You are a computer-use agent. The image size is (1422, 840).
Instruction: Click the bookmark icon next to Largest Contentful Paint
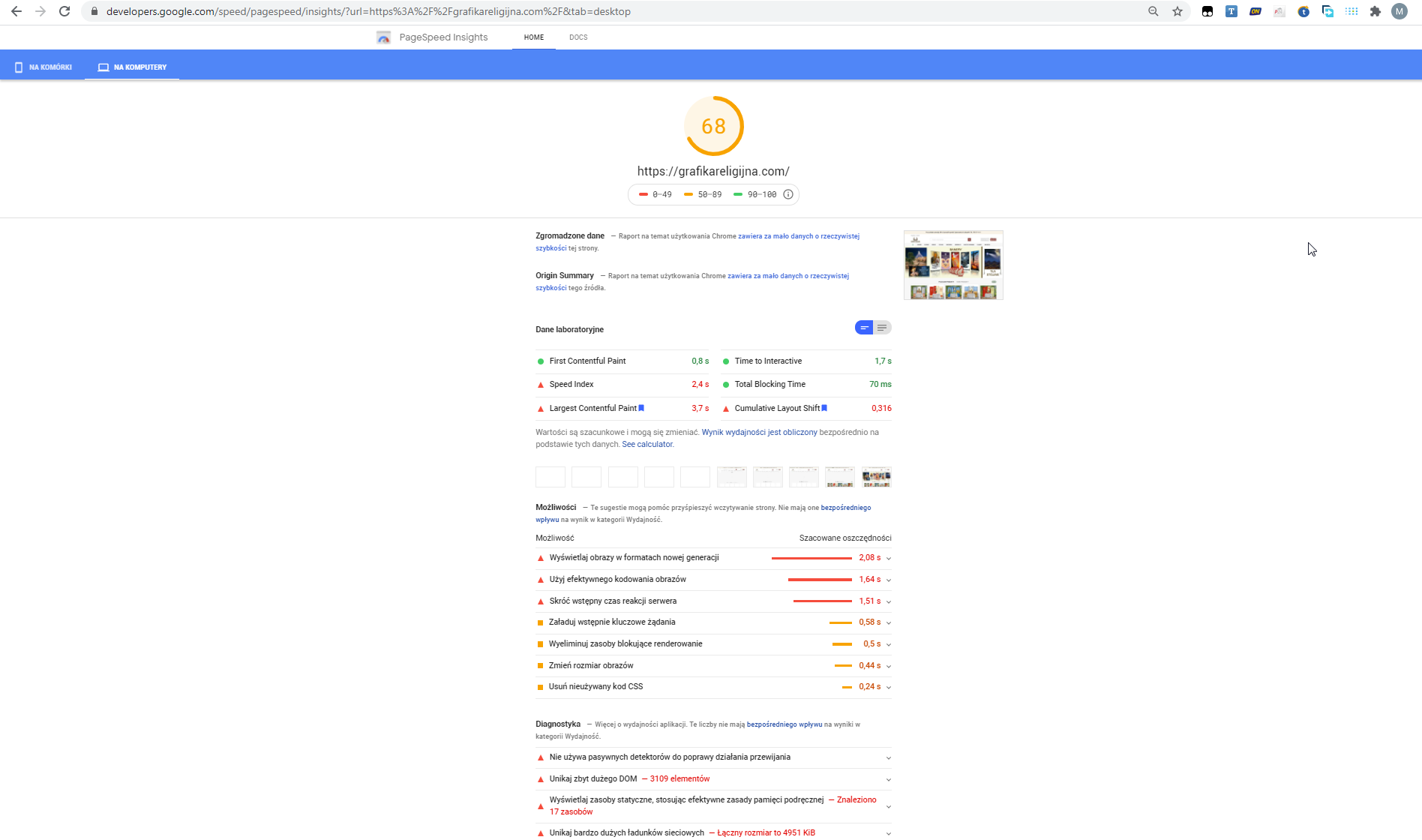(641, 408)
